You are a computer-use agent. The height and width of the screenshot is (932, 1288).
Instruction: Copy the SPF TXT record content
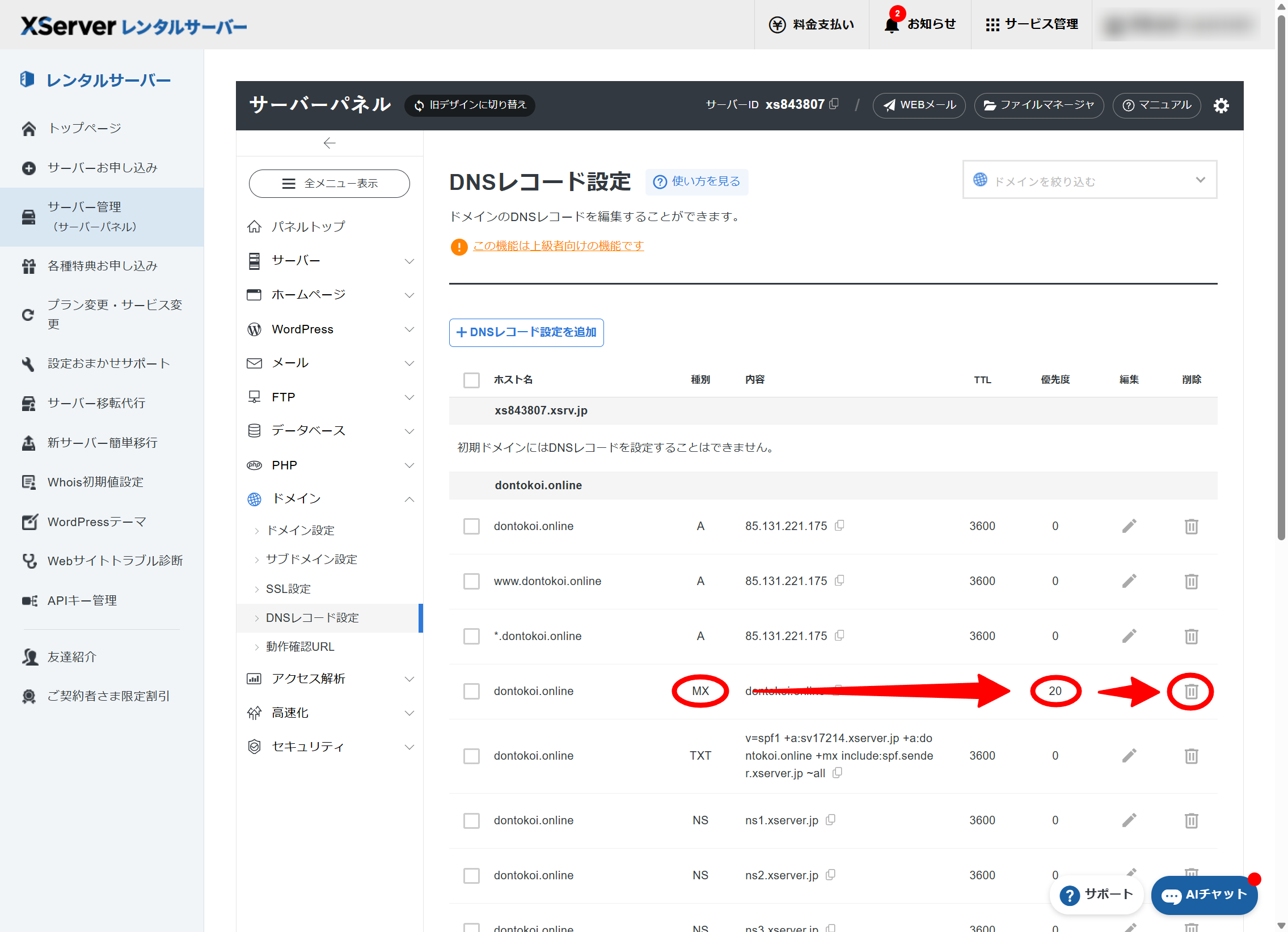click(837, 773)
